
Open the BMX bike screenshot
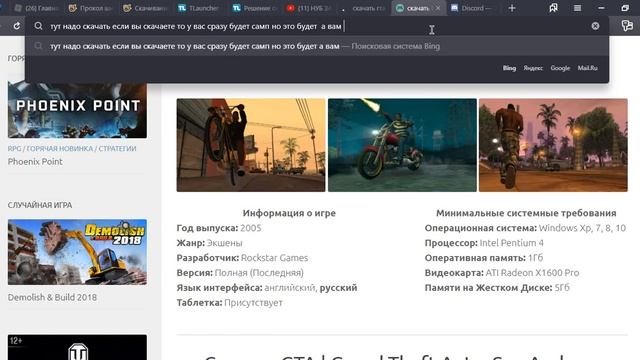pyautogui.click(x=251, y=145)
